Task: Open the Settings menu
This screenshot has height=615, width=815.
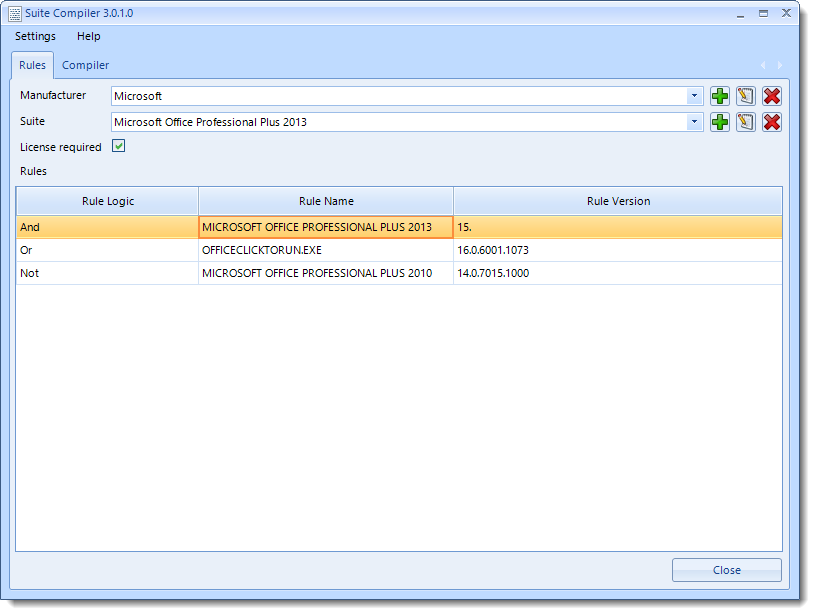Action: (x=35, y=36)
